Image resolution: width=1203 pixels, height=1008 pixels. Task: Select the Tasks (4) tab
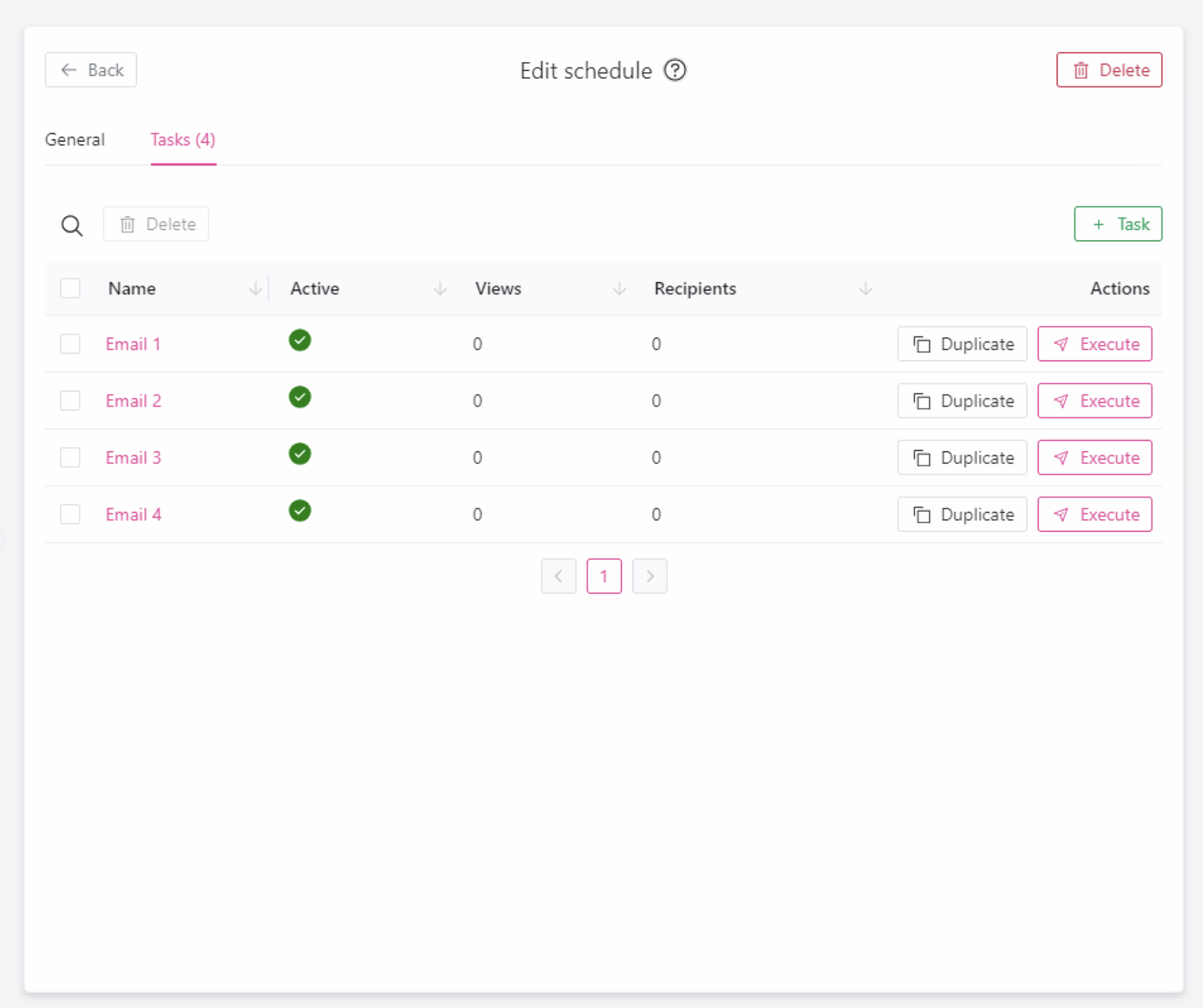183,140
